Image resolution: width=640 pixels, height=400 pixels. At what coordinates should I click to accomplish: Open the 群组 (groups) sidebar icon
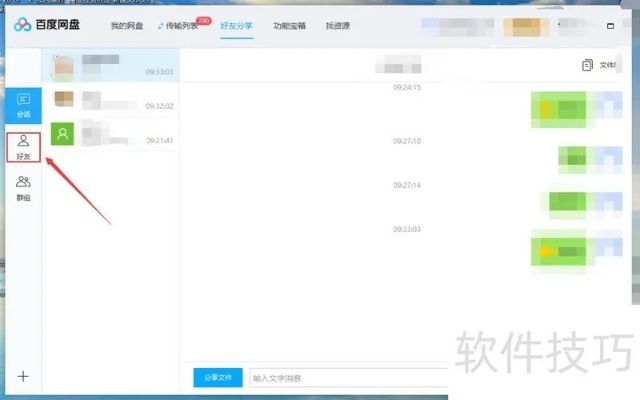point(23,187)
